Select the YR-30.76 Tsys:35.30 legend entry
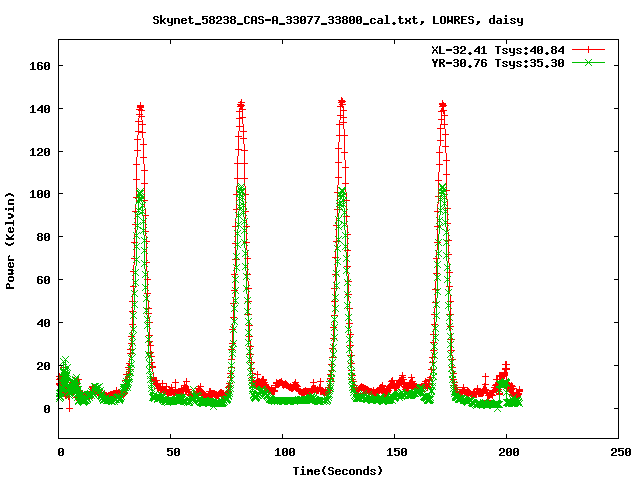The width and height of the screenshot is (640, 480). [498, 63]
